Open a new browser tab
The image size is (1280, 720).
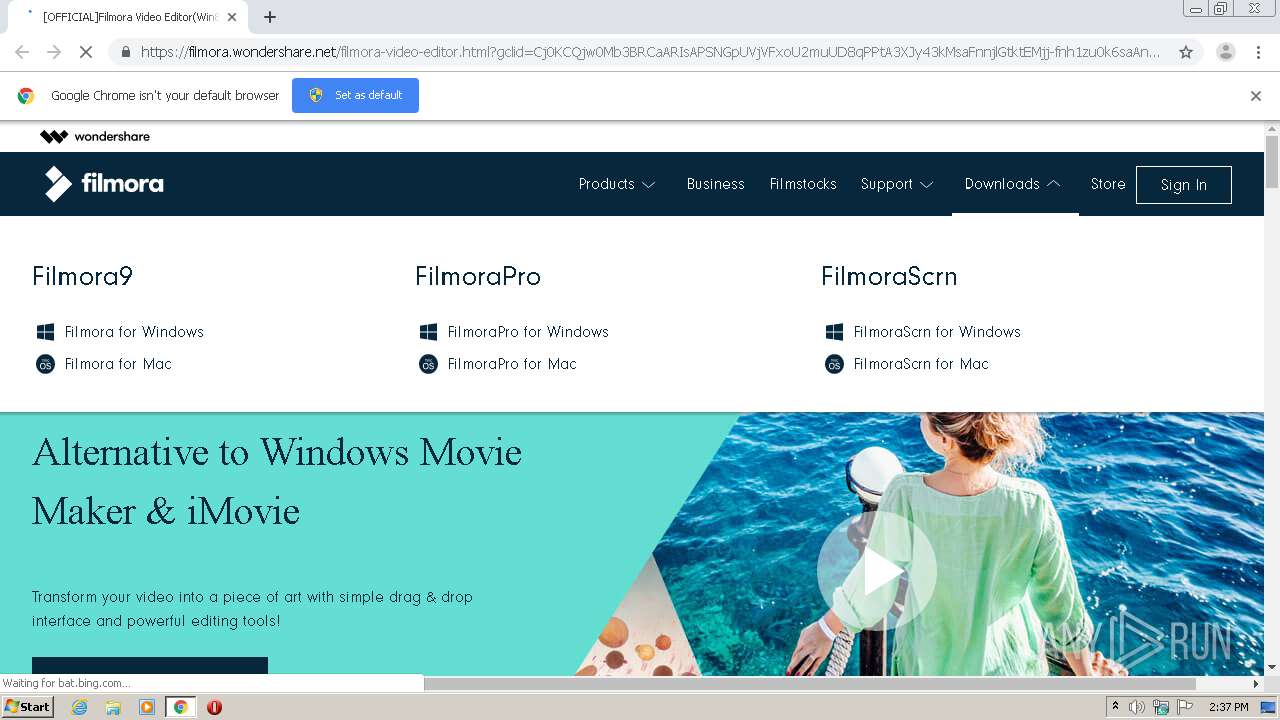point(270,17)
